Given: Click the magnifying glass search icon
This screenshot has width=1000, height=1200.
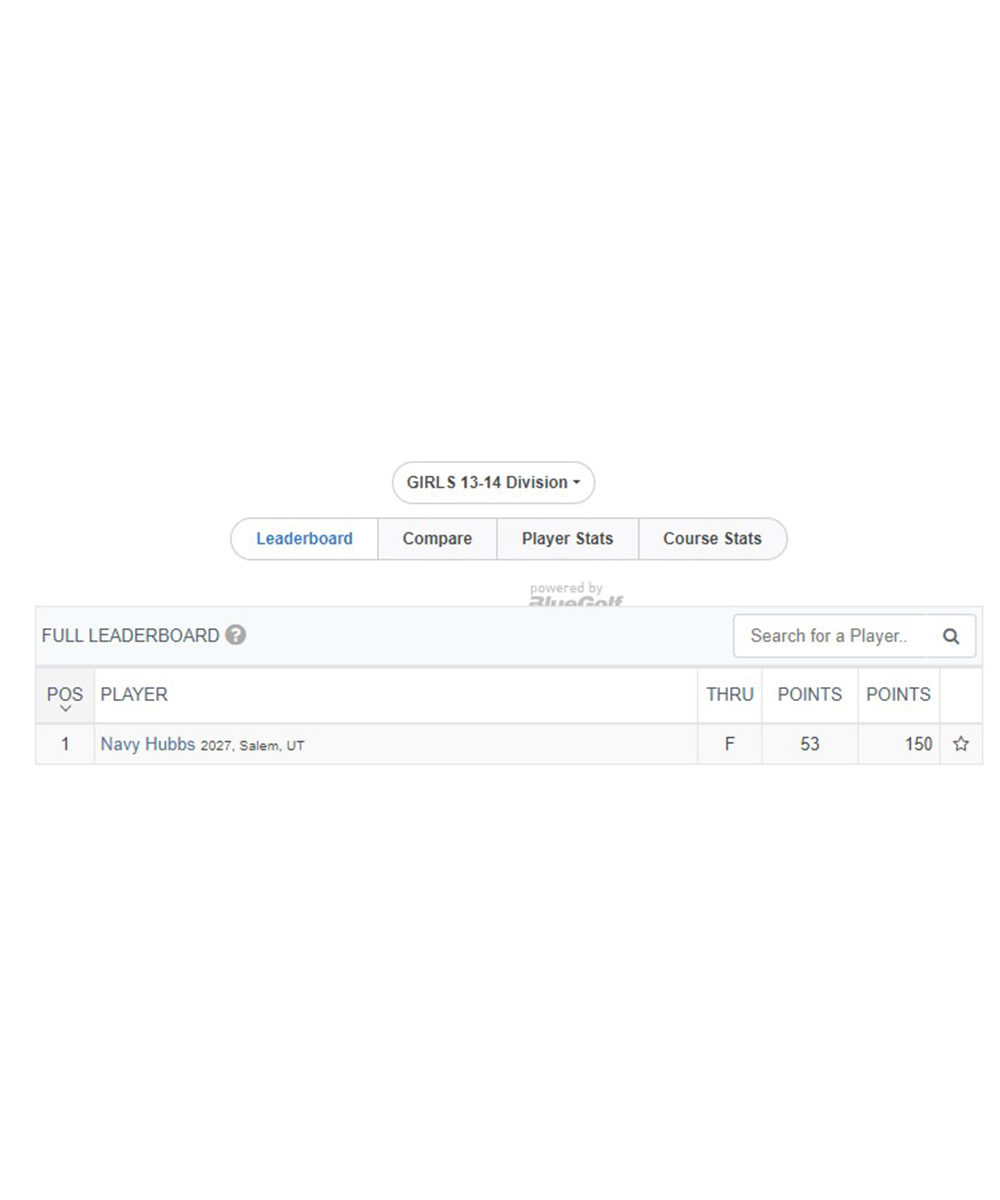Looking at the screenshot, I should 951,636.
